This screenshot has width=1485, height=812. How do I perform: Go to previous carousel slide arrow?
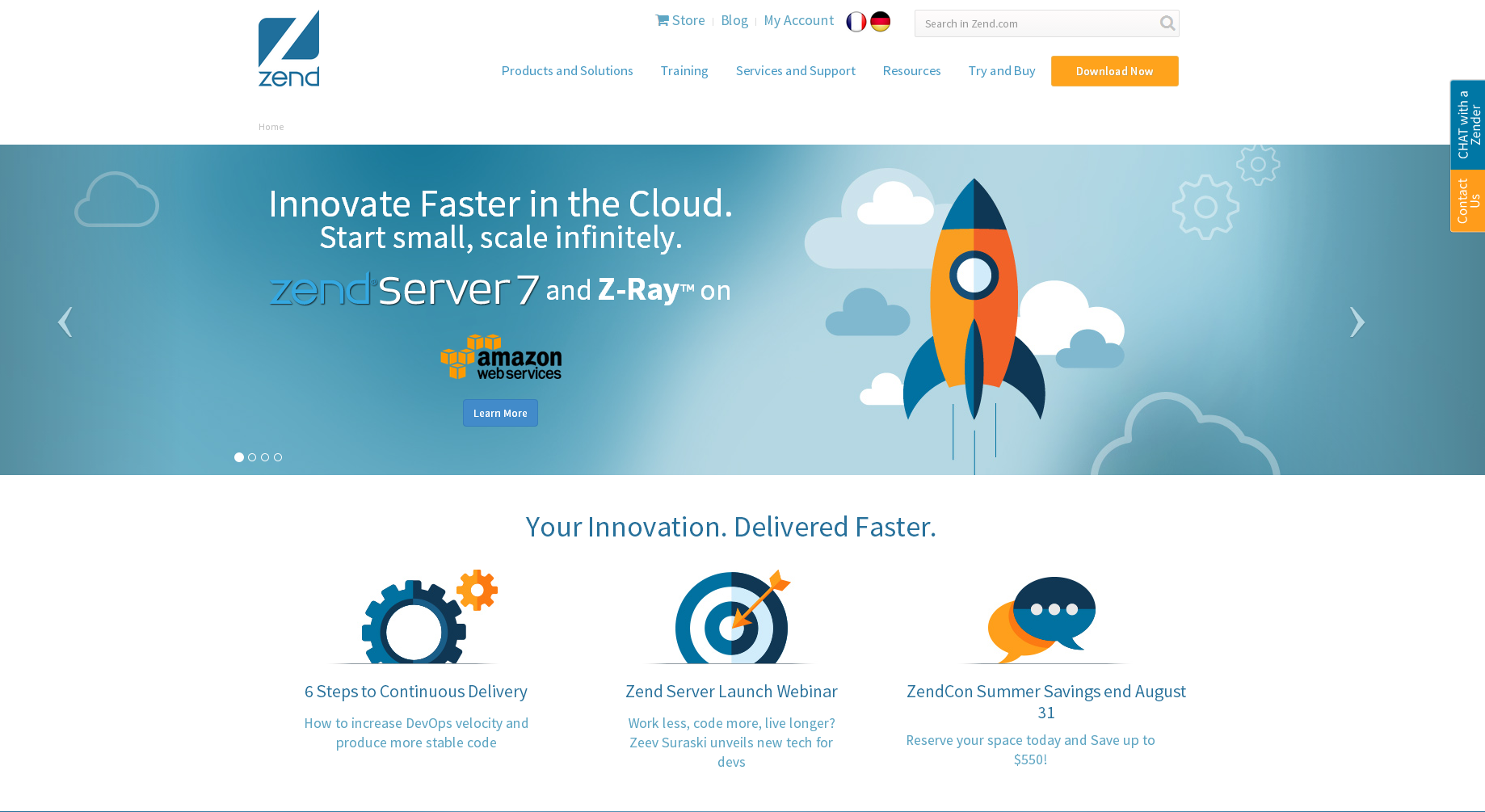click(65, 322)
